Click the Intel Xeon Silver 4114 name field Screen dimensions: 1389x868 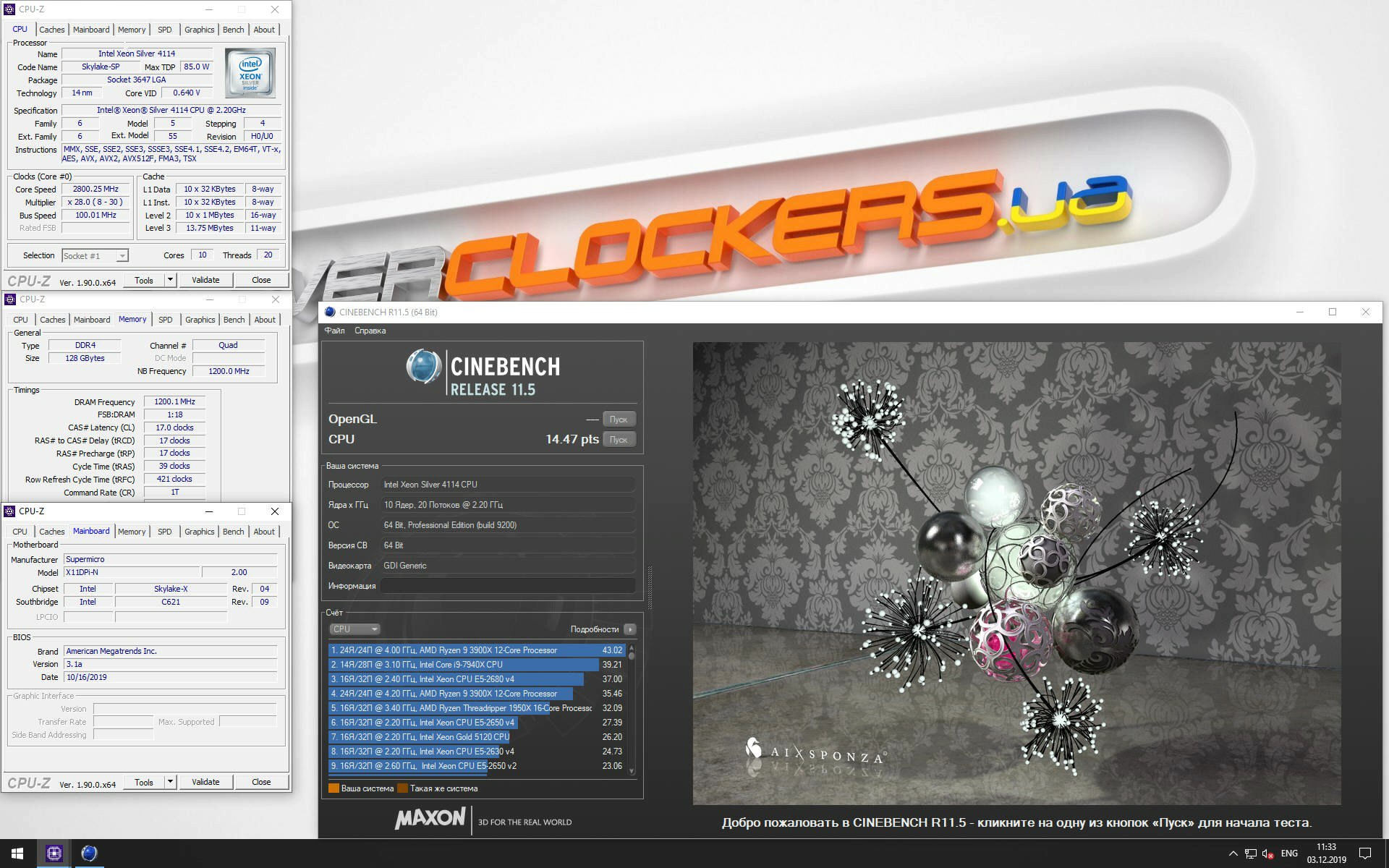coord(137,54)
